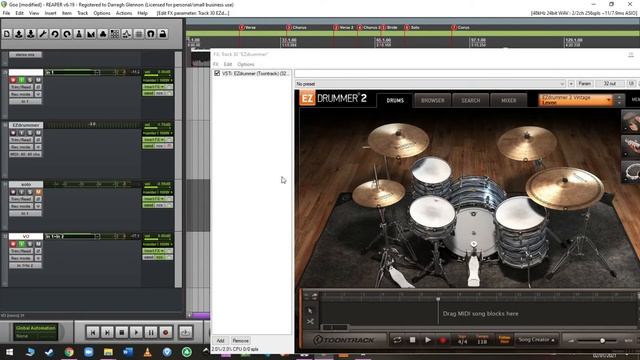This screenshot has height=360, width=640.
Task: Toggle the envelope points move icon
Action: coord(127,34)
